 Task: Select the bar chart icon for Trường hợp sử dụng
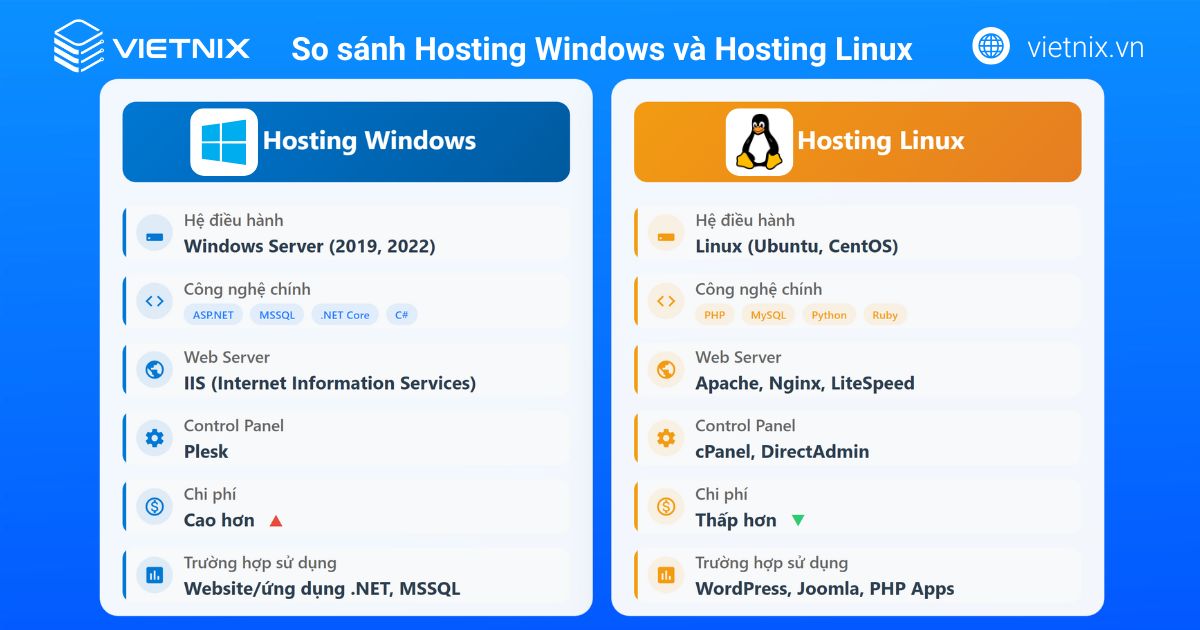tap(153, 575)
